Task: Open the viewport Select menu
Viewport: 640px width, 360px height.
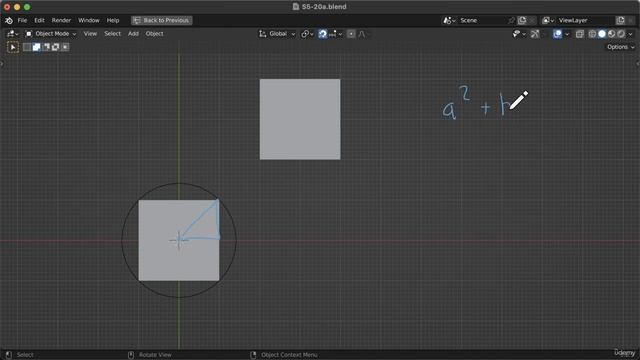Action: point(112,34)
